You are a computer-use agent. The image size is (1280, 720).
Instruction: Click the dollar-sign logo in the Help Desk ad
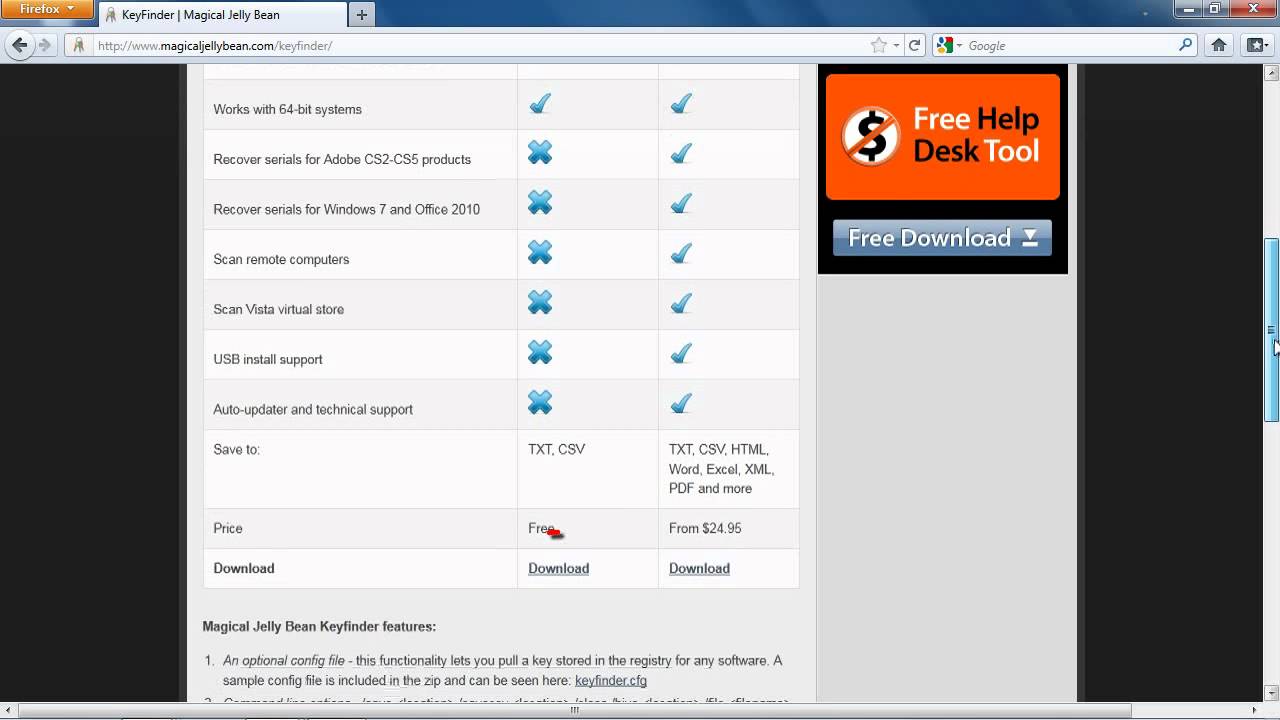coord(870,135)
